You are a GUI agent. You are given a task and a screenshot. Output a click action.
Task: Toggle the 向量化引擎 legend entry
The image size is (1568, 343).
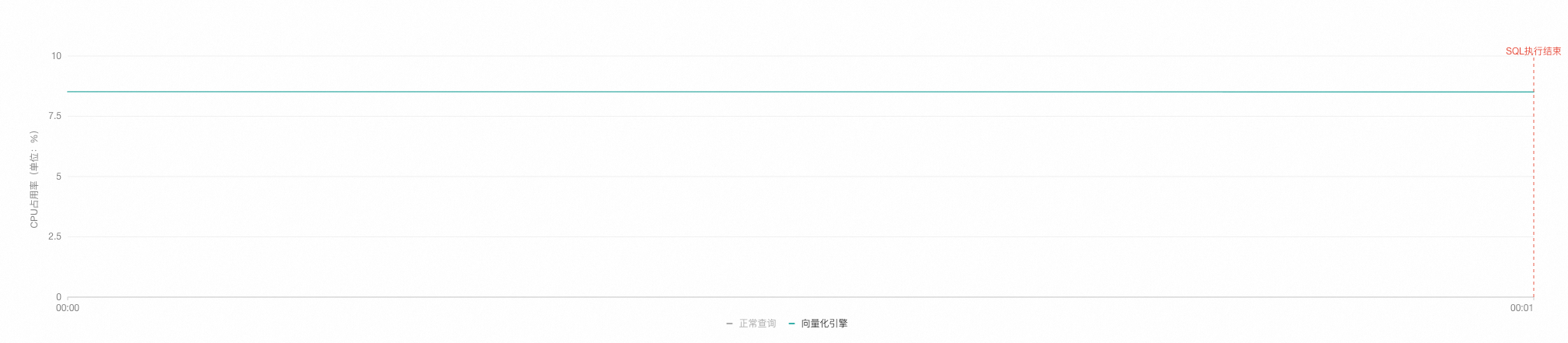click(x=818, y=324)
